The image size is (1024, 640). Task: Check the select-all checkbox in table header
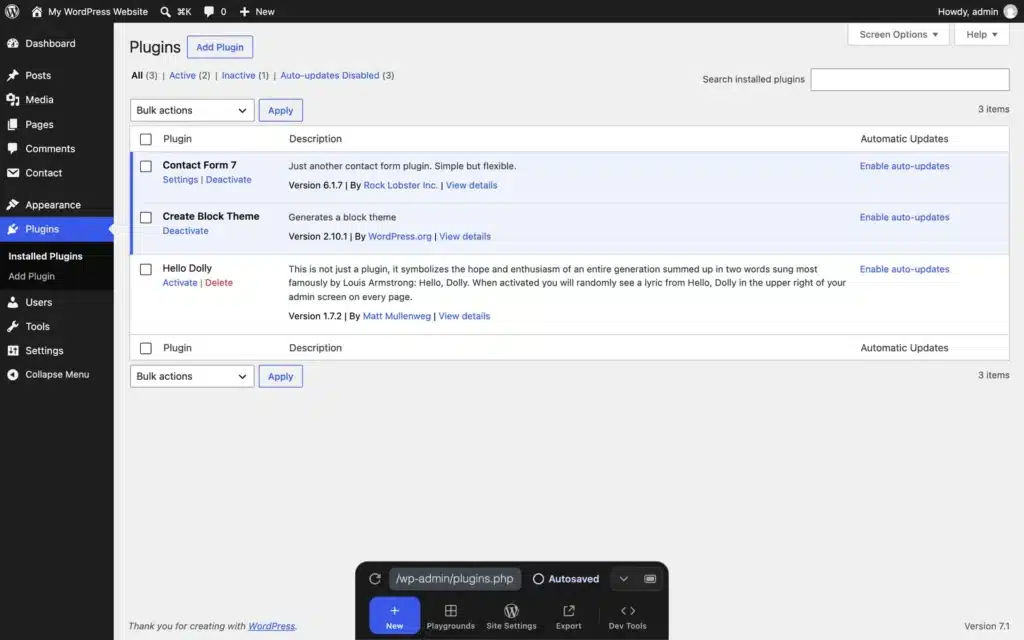coord(146,139)
